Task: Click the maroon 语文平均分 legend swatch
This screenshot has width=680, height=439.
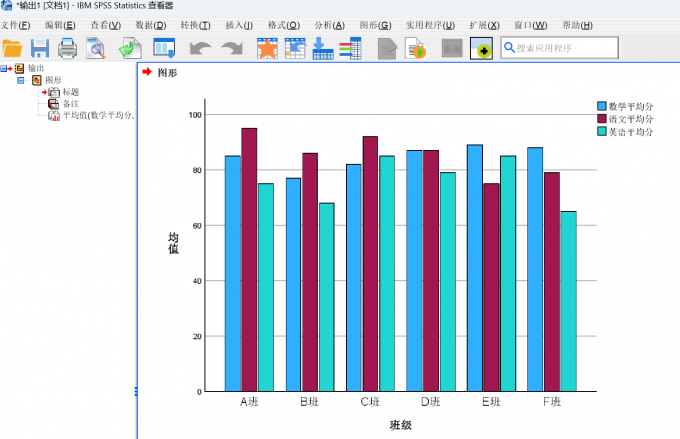Action: point(602,118)
